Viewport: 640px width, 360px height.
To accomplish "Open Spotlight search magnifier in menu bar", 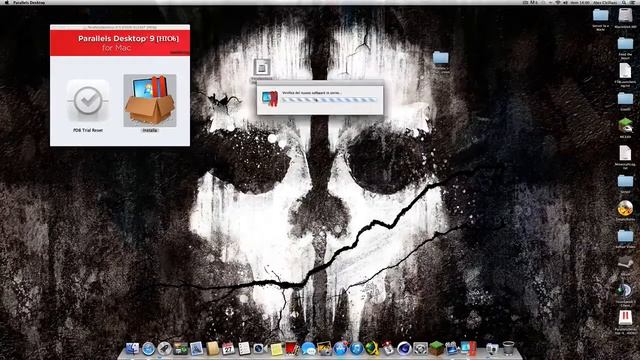I will click(x=624, y=2).
